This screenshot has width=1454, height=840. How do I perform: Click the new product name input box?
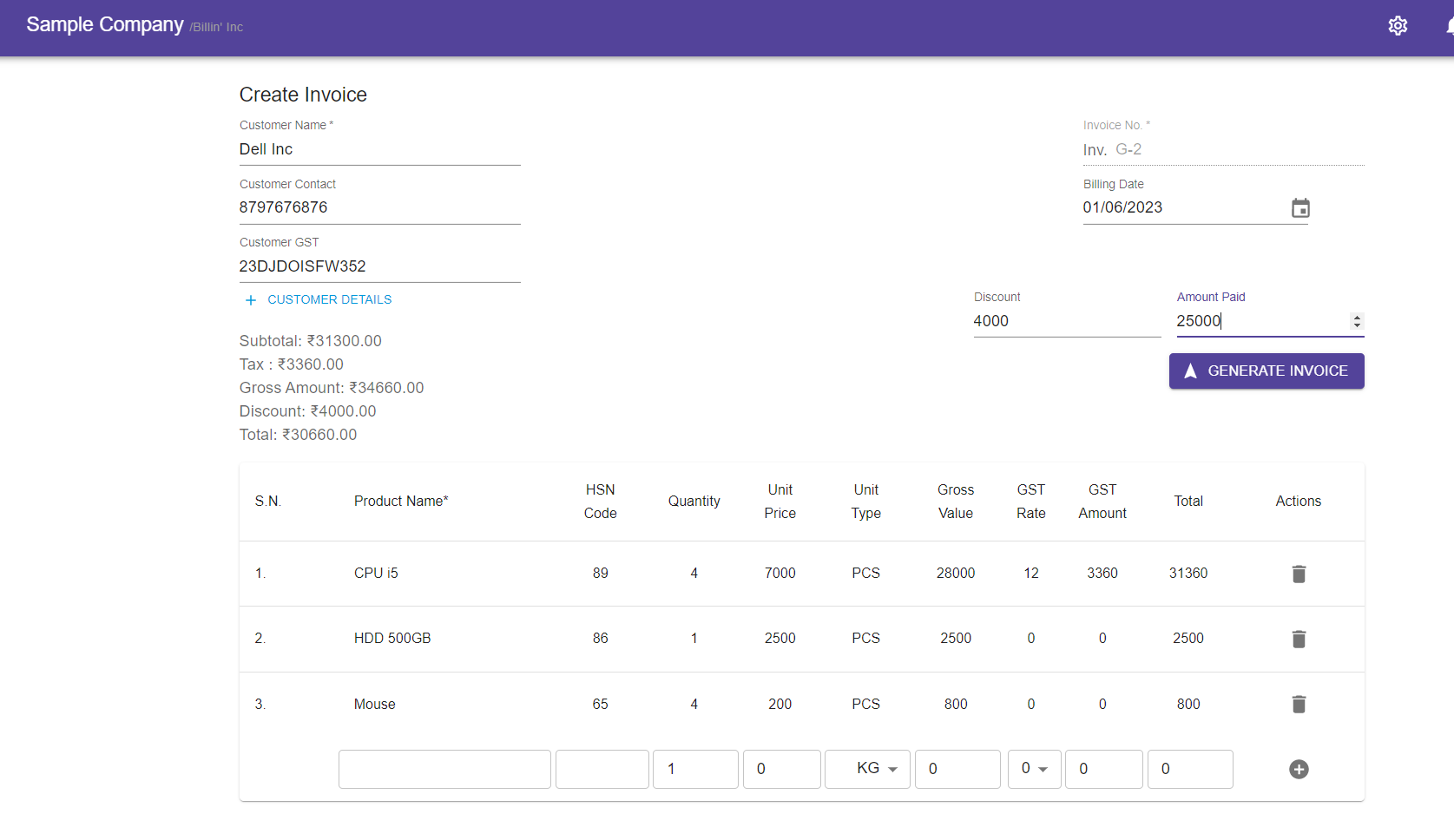click(x=444, y=769)
